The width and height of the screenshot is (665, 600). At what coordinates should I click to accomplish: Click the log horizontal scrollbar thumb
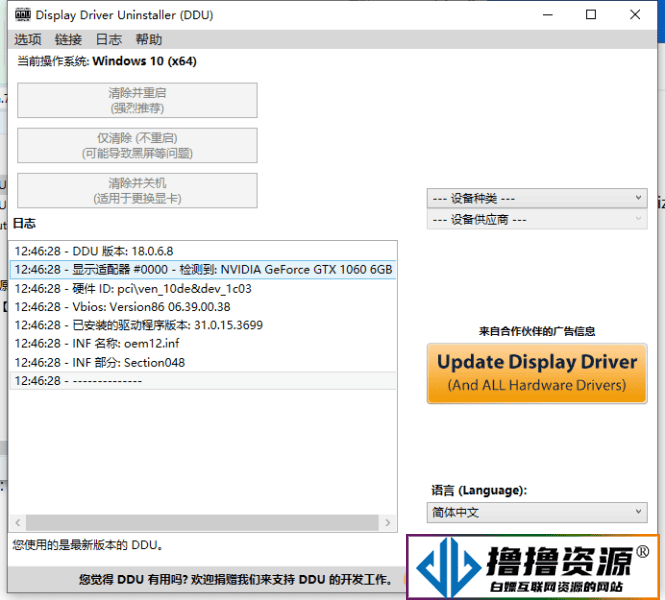202,522
